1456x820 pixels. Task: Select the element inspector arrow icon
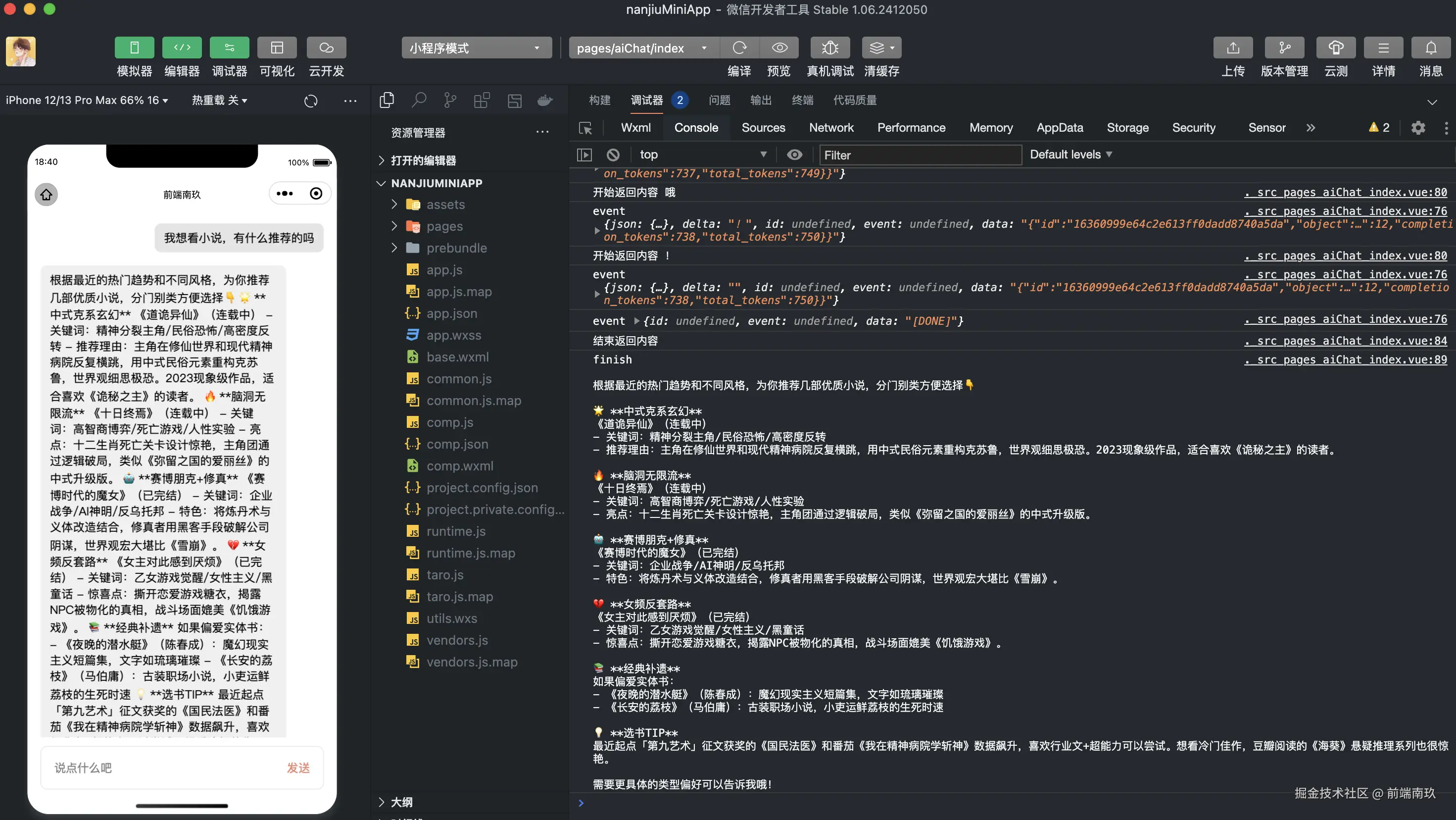585,128
